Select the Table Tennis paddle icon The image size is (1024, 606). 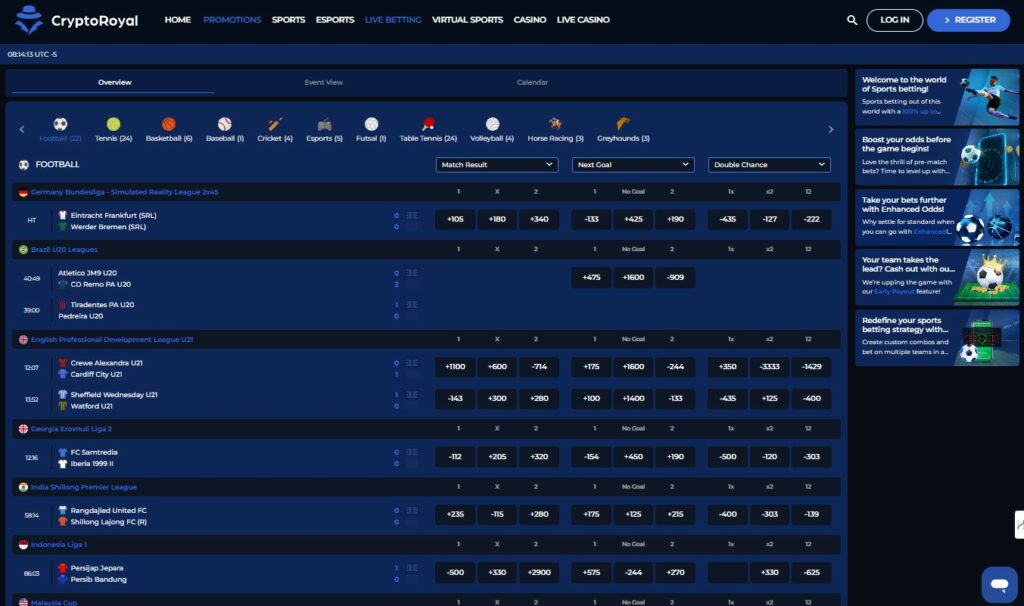pyautogui.click(x=428, y=124)
